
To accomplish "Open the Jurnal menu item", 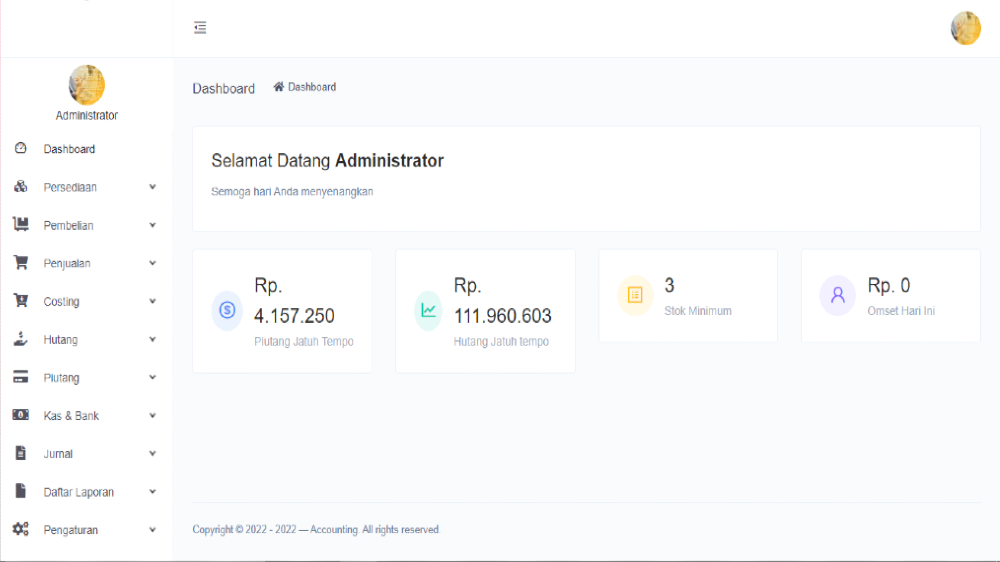I will [x=58, y=454].
